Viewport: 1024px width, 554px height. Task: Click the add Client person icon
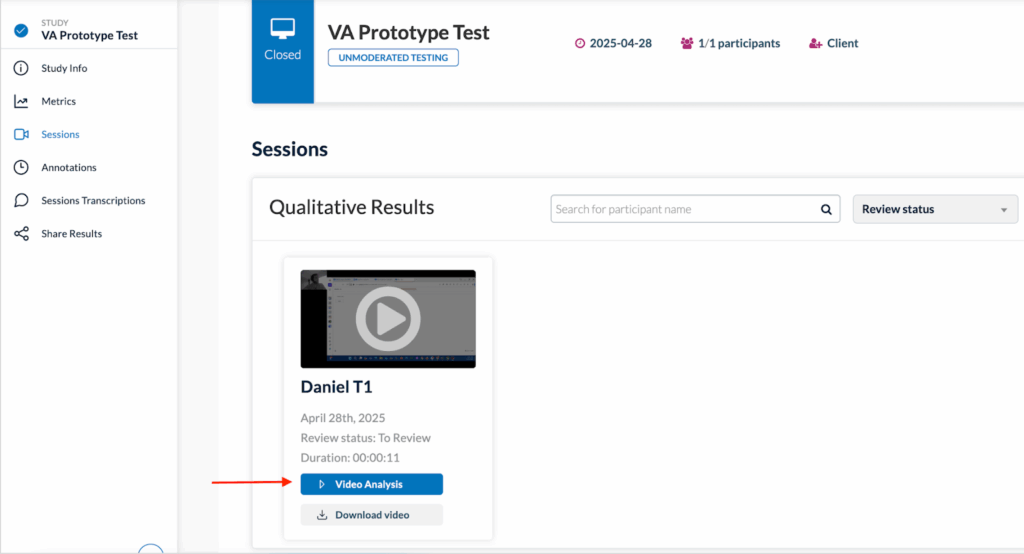[815, 44]
